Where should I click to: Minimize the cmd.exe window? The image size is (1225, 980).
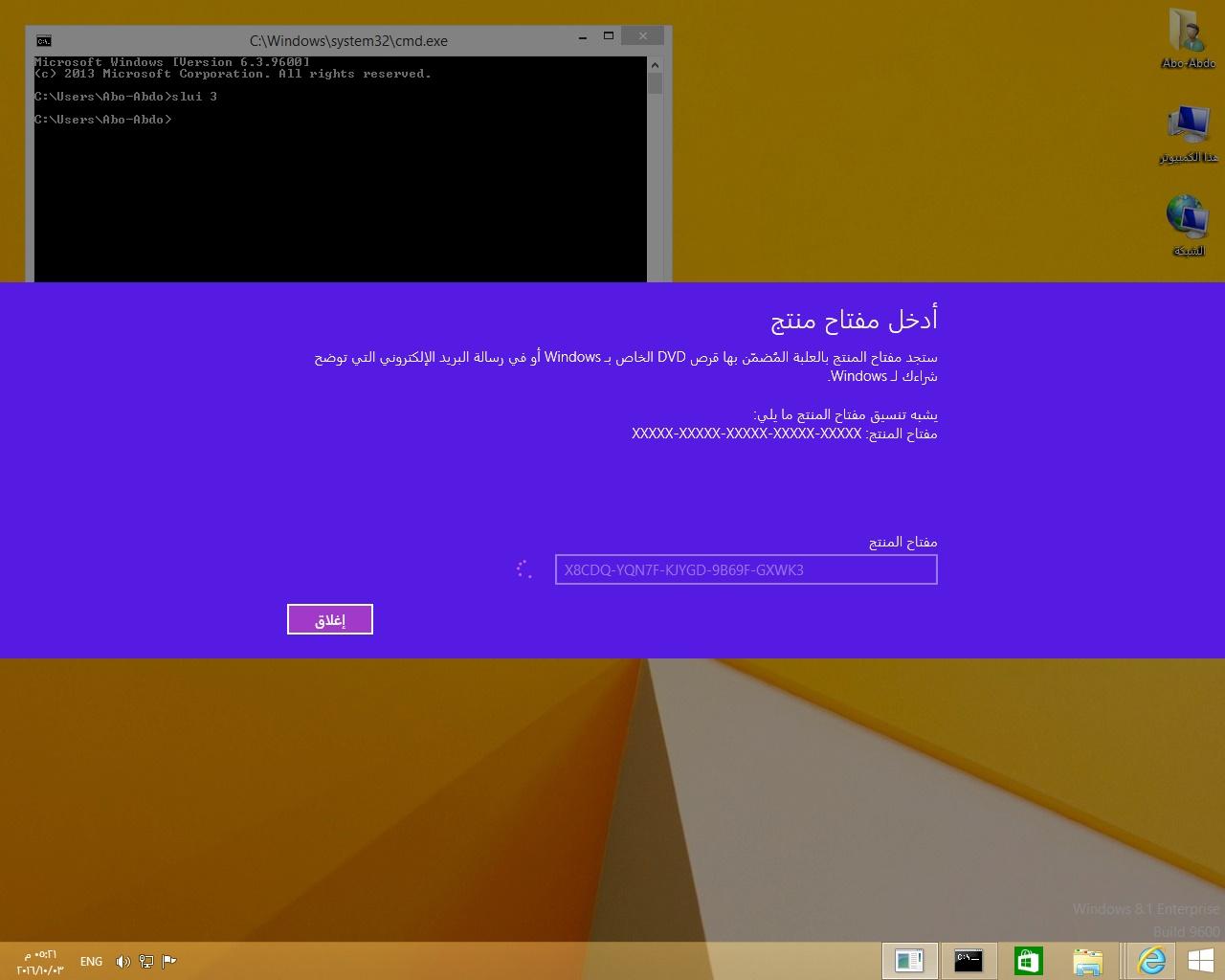582,37
